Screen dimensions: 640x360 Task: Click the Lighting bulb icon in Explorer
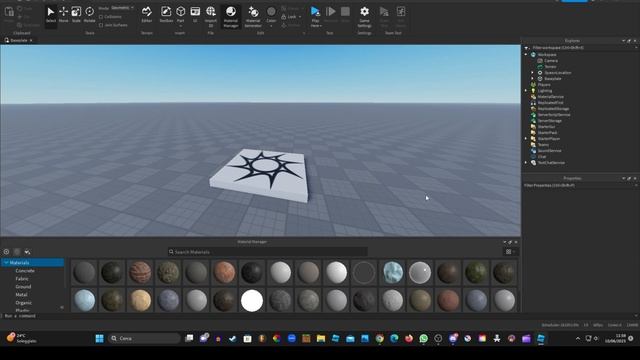pyautogui.click(x=533, y=91)
